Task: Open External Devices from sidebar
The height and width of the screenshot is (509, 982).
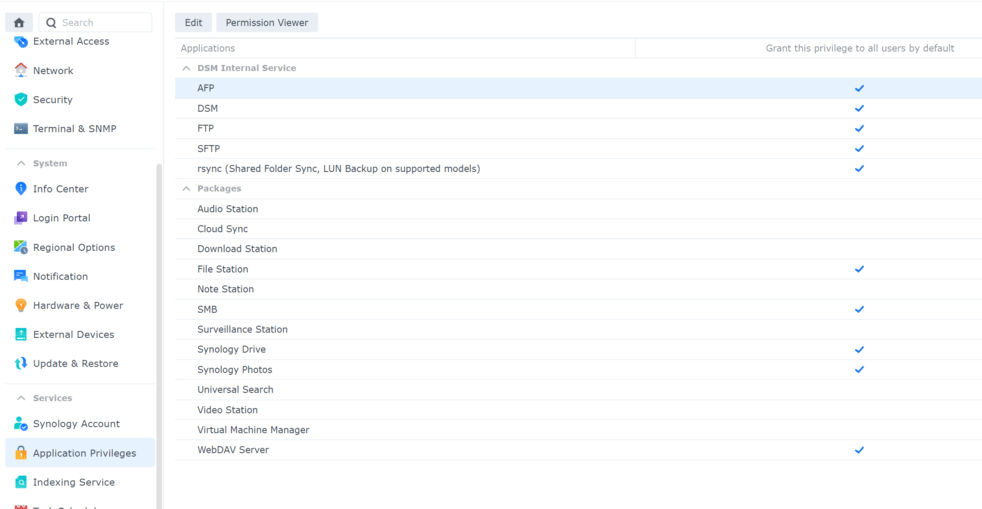Action: point(80,334)
